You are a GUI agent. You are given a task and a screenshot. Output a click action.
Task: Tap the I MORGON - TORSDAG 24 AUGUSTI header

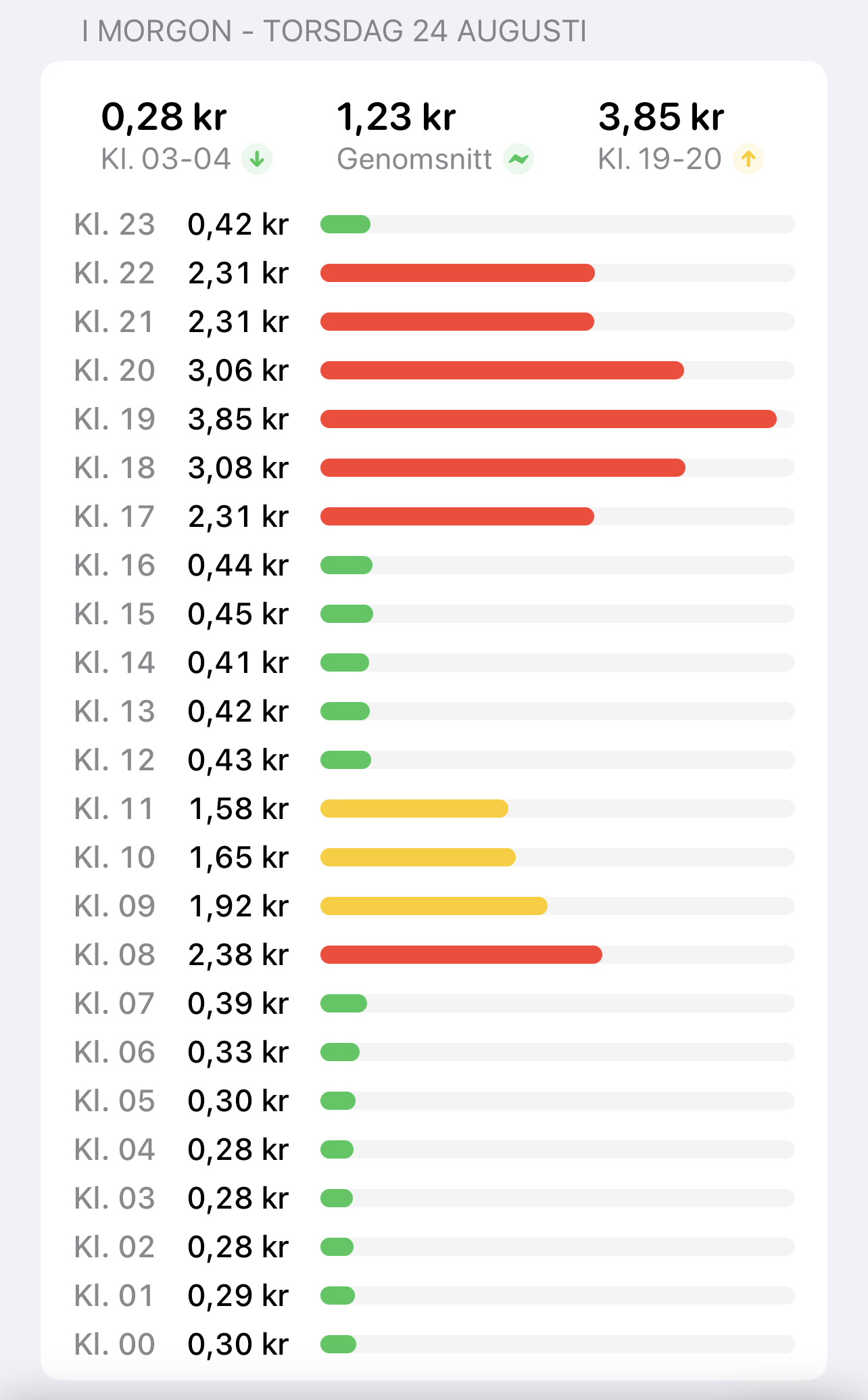click(334, 31)
